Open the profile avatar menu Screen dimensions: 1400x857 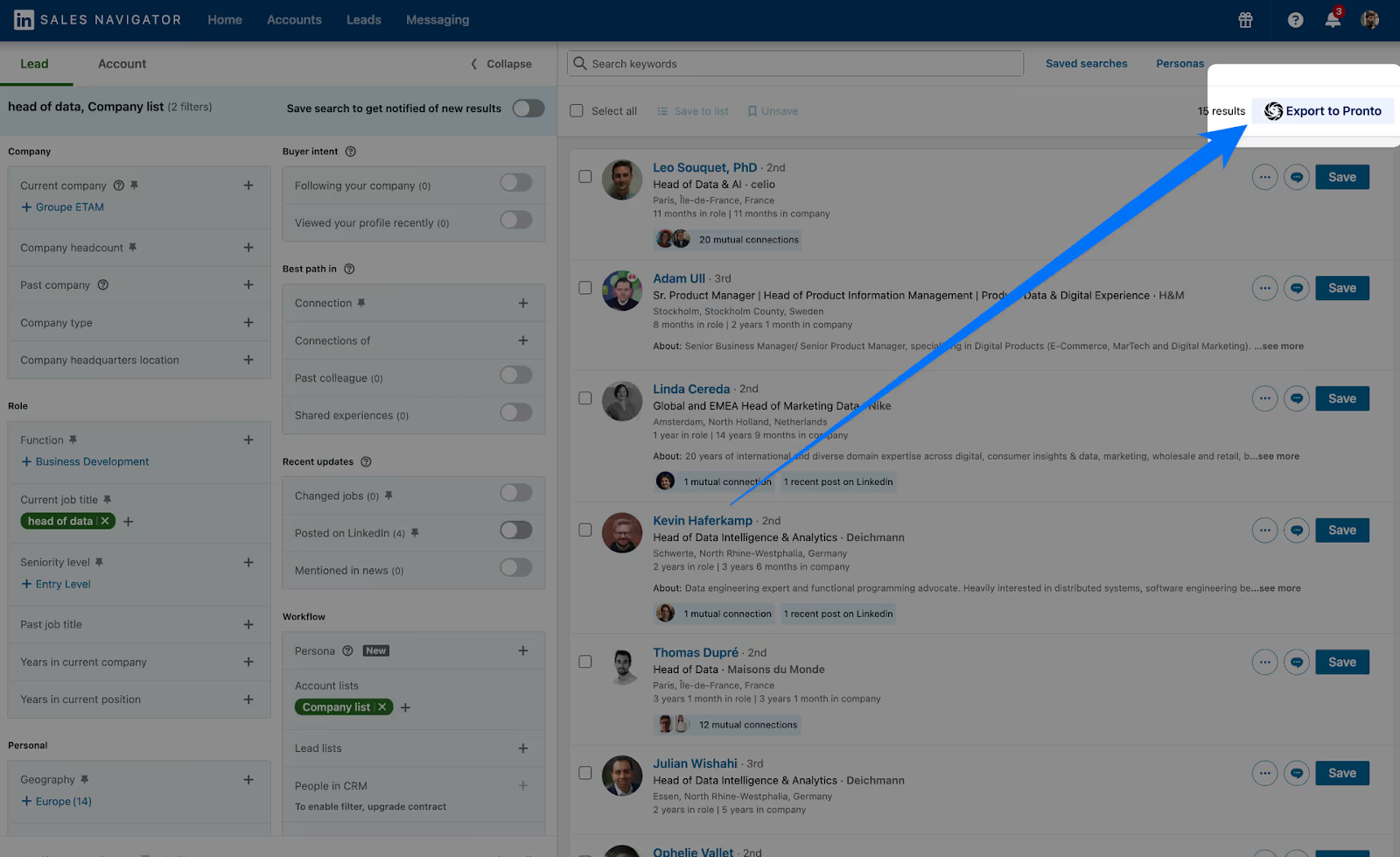pyautogui.click(x=1370, y=19)
